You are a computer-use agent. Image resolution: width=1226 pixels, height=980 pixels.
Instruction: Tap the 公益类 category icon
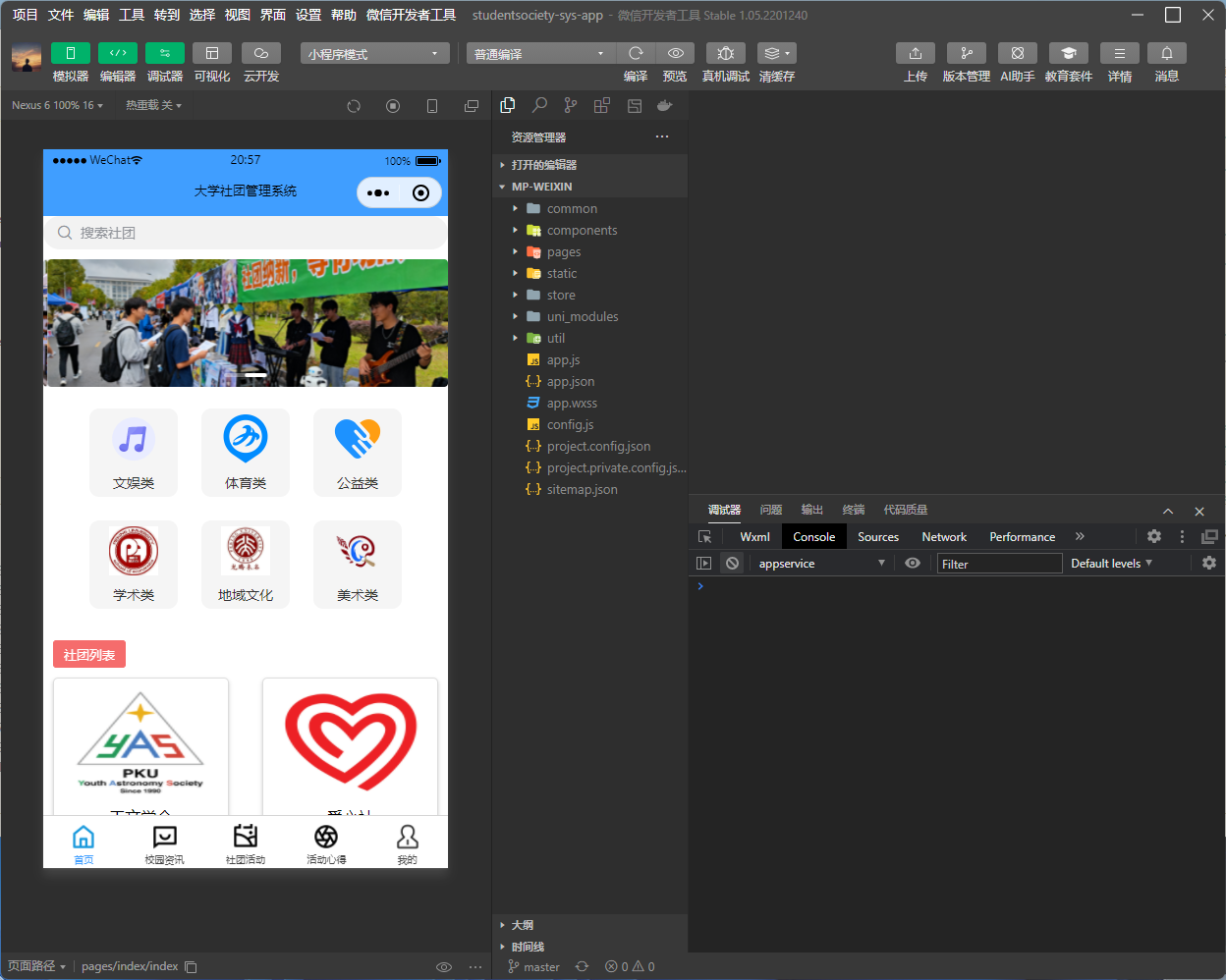[358, 439]
